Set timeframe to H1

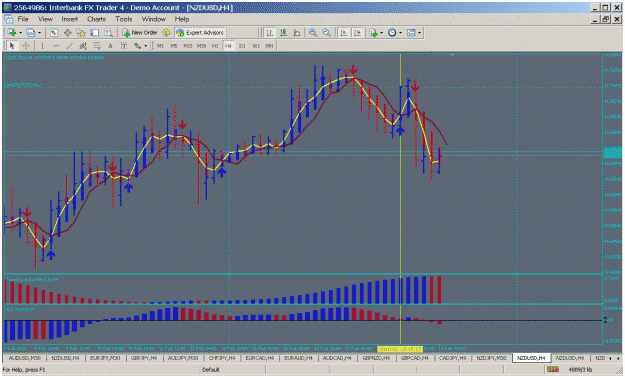pos(215,46)
